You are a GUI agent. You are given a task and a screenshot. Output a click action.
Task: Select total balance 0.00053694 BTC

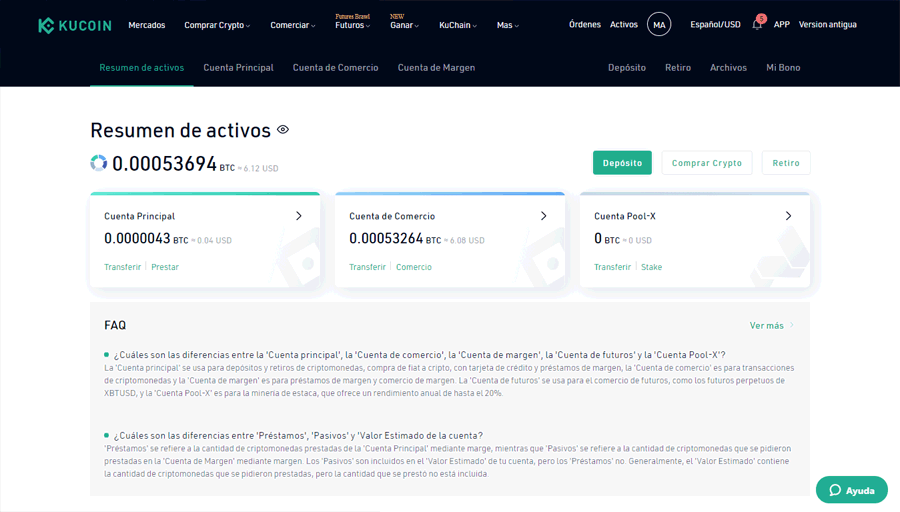click(173, 164)
